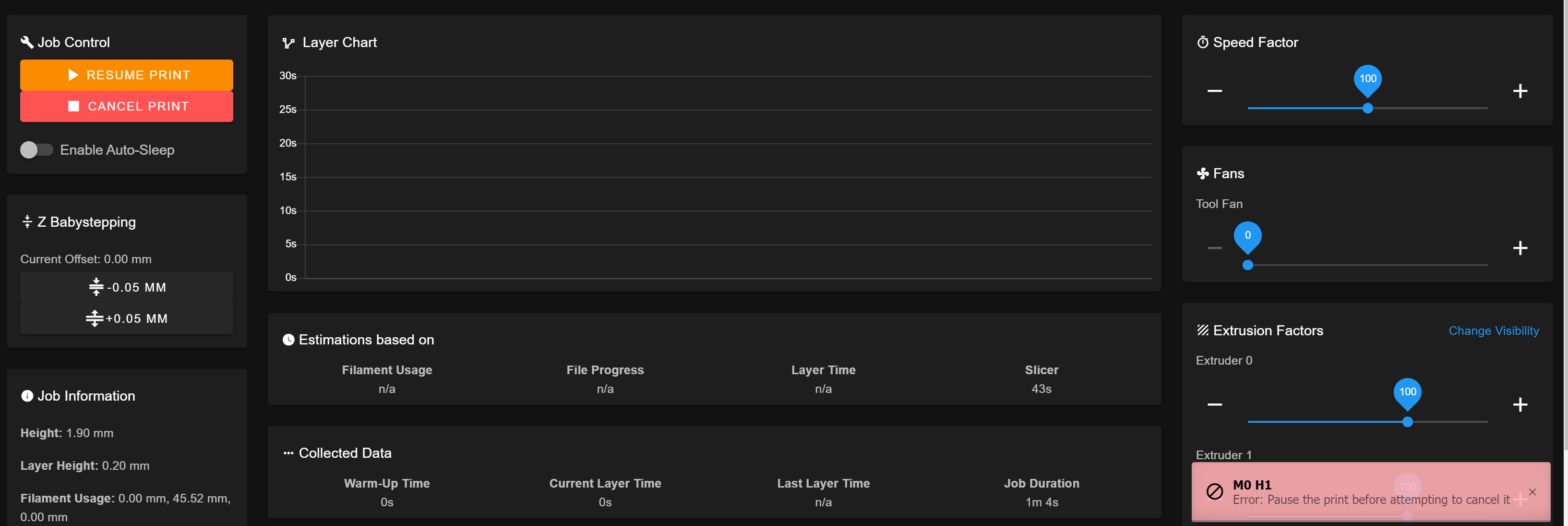This screenshot has height=526, width=1568.
Task: Click the Current Layer Time heading
Action: pyautogui.click(x=604, y=483)
